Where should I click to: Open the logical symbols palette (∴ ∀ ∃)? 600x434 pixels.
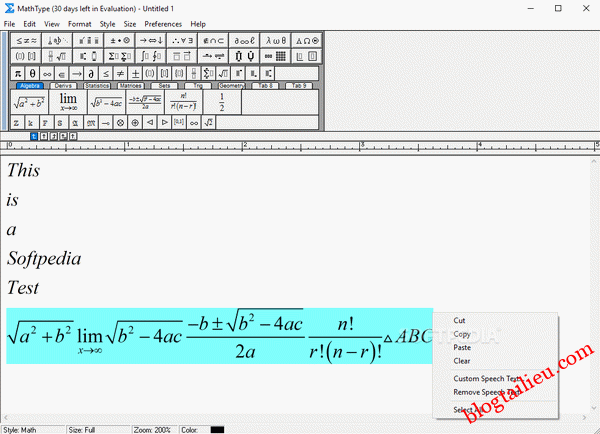click(182, 40)
